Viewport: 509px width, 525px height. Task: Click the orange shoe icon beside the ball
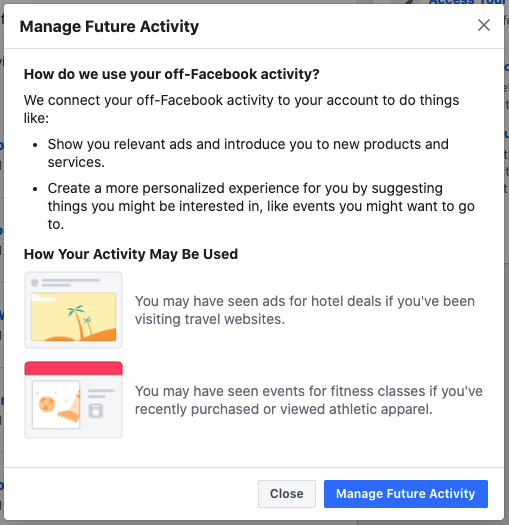pos(71,407)
